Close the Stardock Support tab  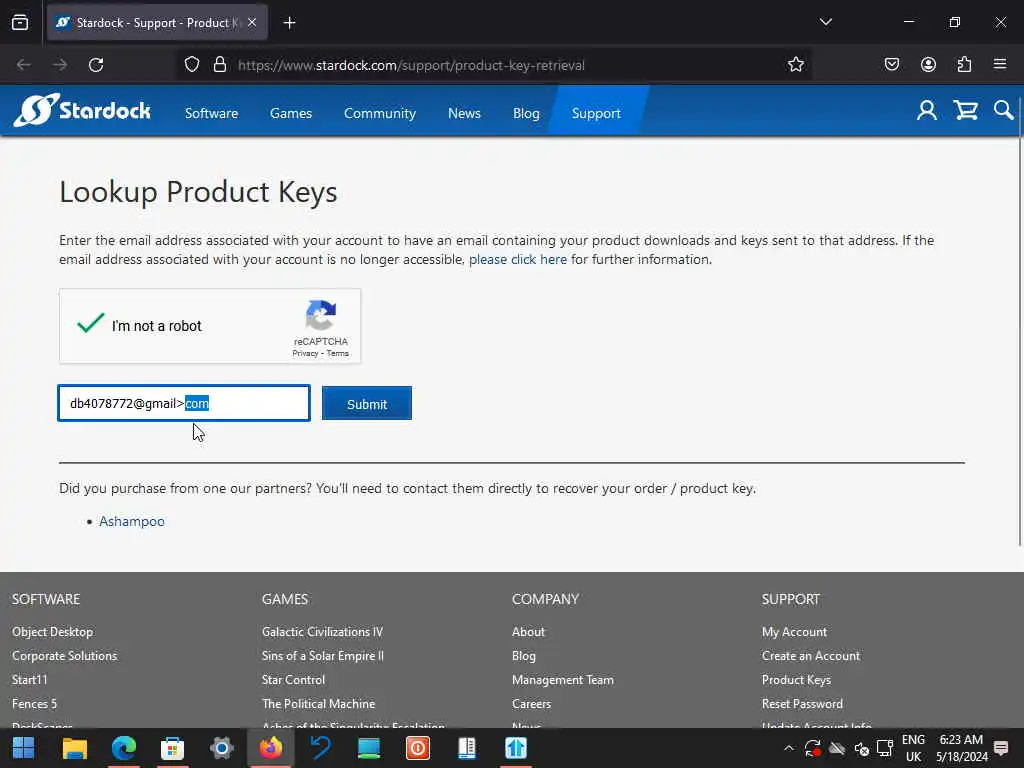(x=252, y=22)
